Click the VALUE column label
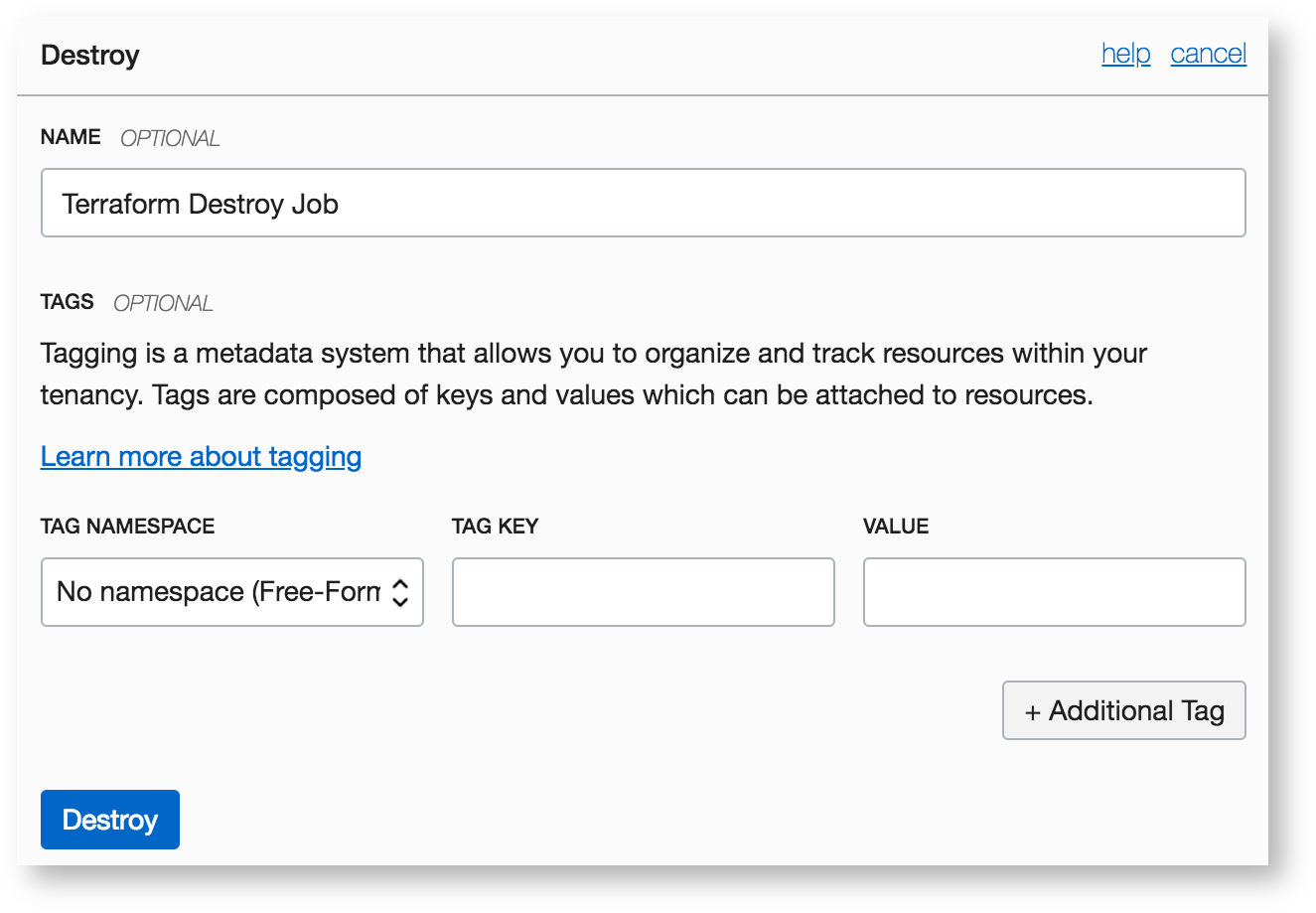Viewport: 1316px width, 913px height. 896,527
